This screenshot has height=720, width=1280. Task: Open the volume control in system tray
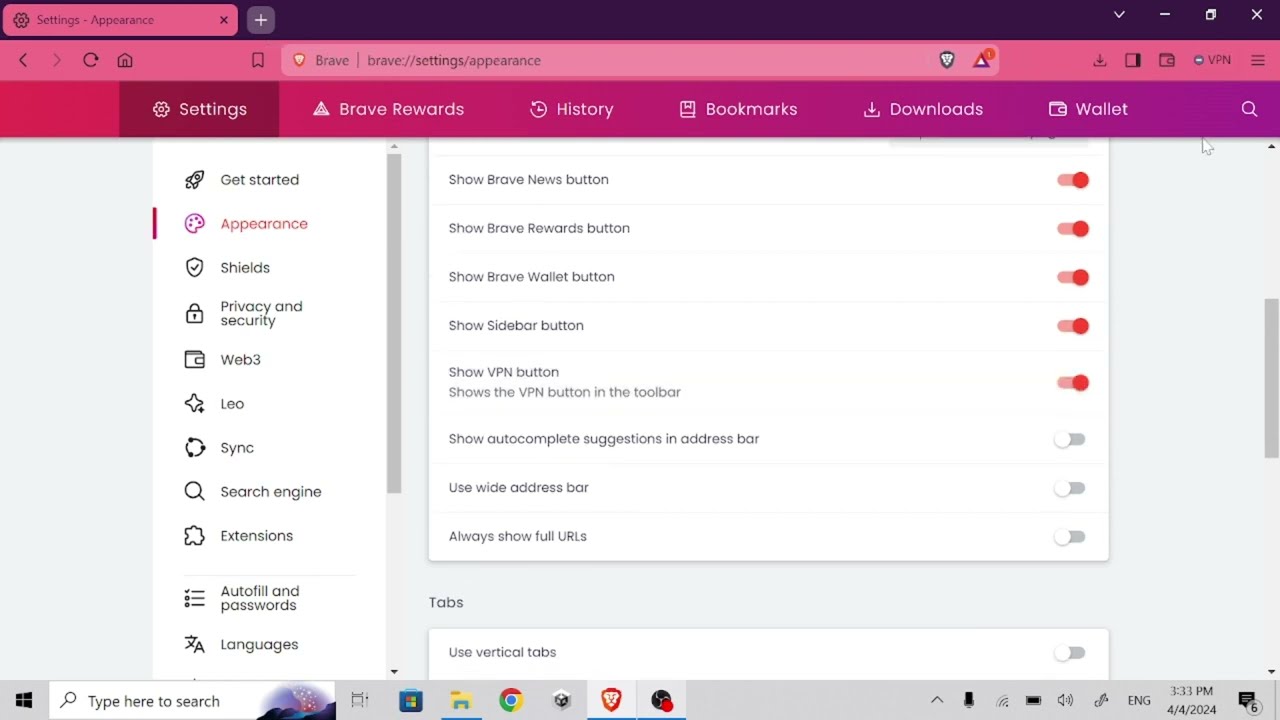click(x=1066, y=701)
